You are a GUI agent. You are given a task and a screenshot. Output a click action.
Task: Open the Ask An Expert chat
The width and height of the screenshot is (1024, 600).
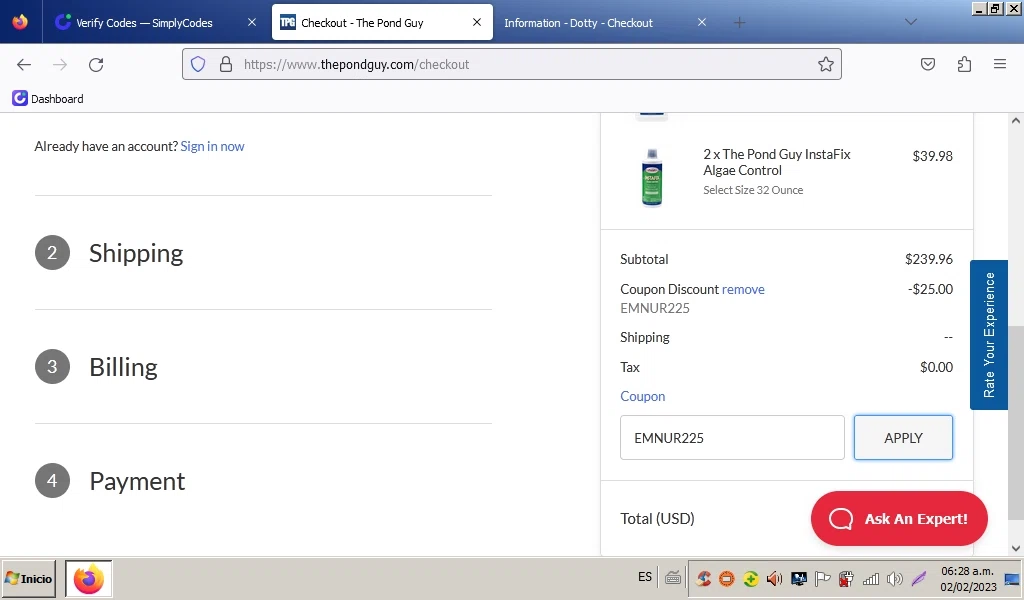[899, 518]
